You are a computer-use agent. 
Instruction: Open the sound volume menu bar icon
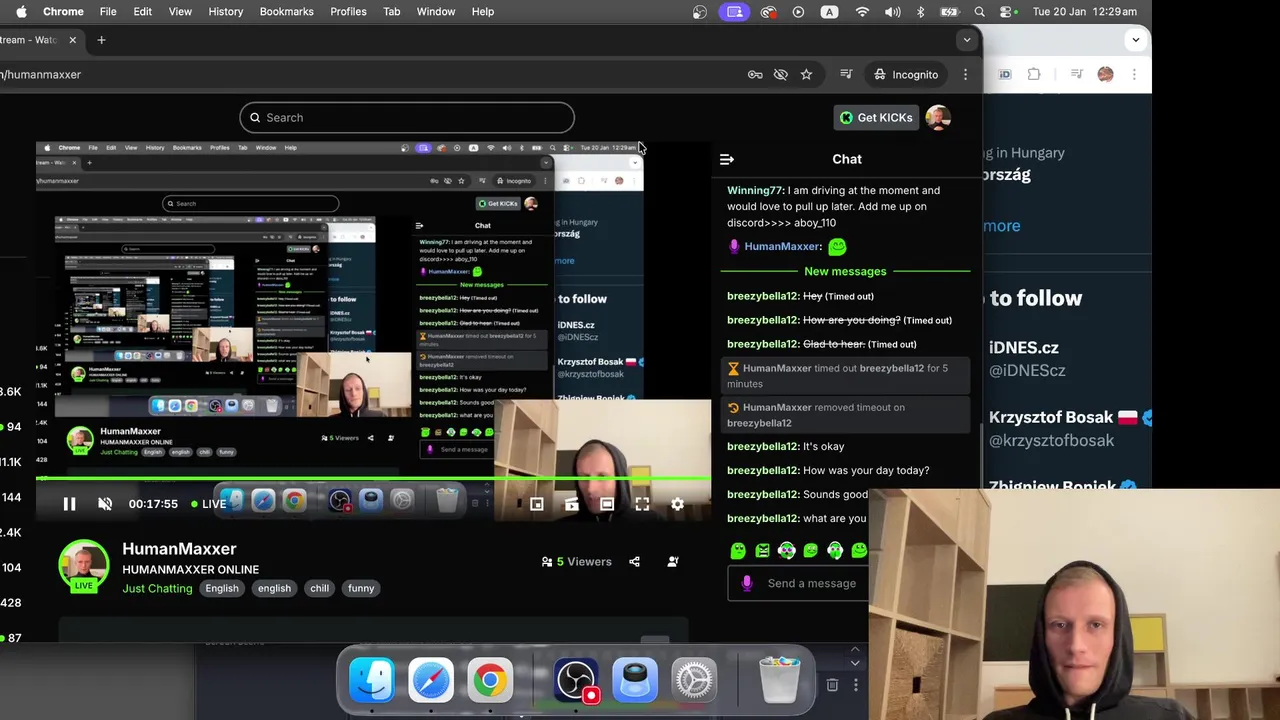click(x=893, y=12)
